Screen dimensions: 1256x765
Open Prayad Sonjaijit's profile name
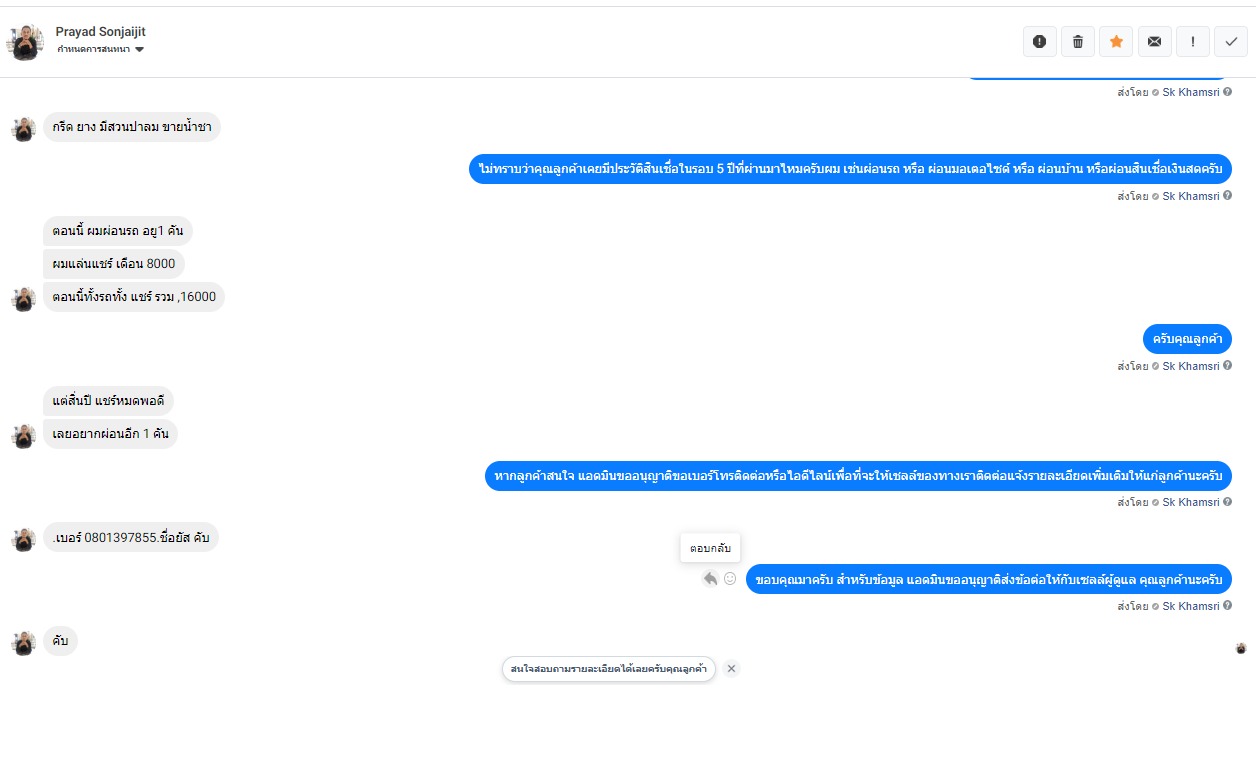pyautogui.click(x=101, y=32)
